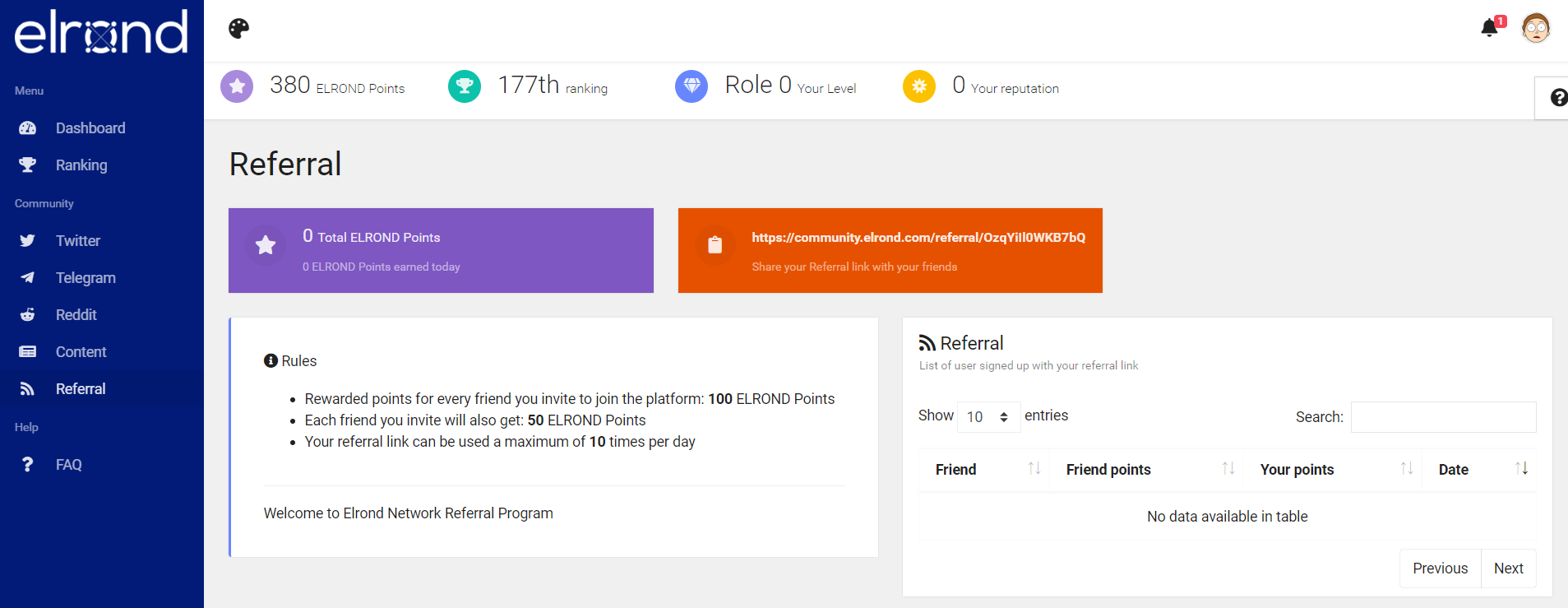1568x608 pixels.
Task: Click the Telegram paper plane icon
Action: (x=27, y=278)
